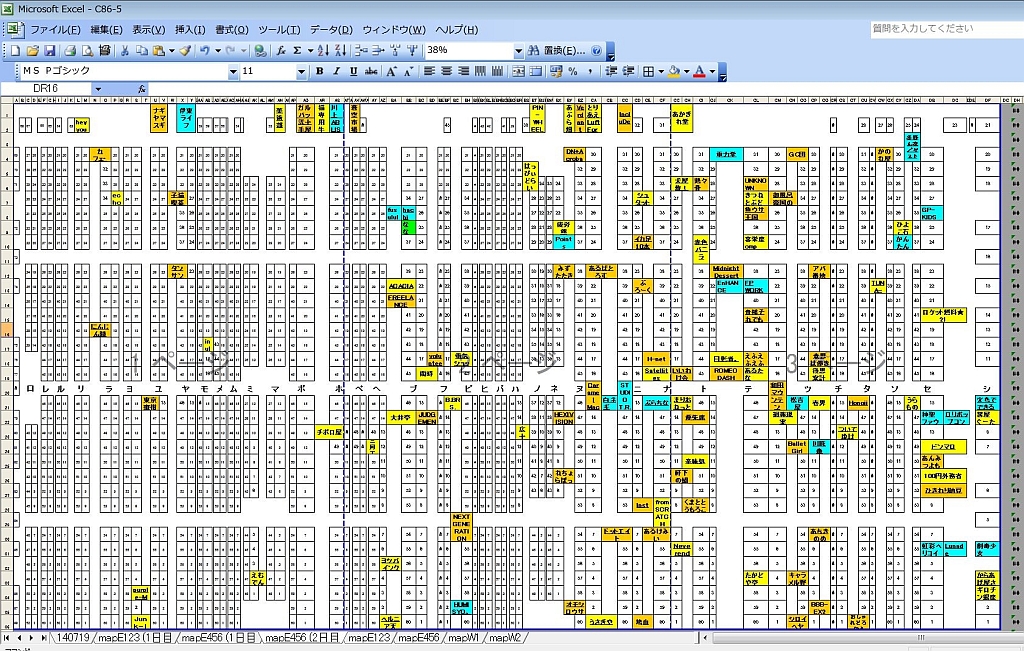Screen dimensions: 1024x651
Task: Undo the last action
Action: (x=205, y=50)
